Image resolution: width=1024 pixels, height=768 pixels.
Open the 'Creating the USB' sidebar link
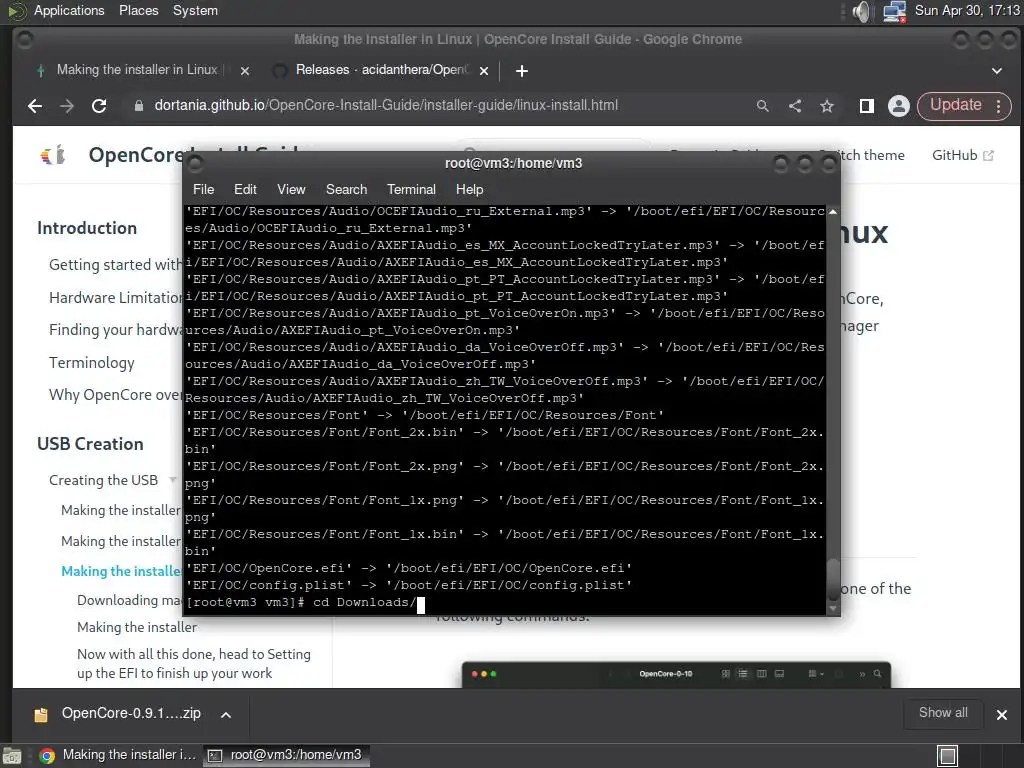(103, 480)
